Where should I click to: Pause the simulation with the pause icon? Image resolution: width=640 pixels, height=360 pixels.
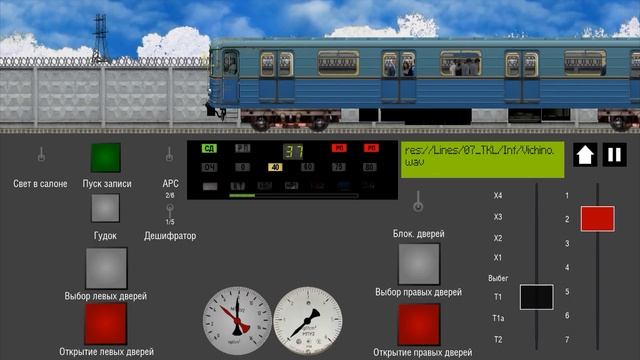614,154
